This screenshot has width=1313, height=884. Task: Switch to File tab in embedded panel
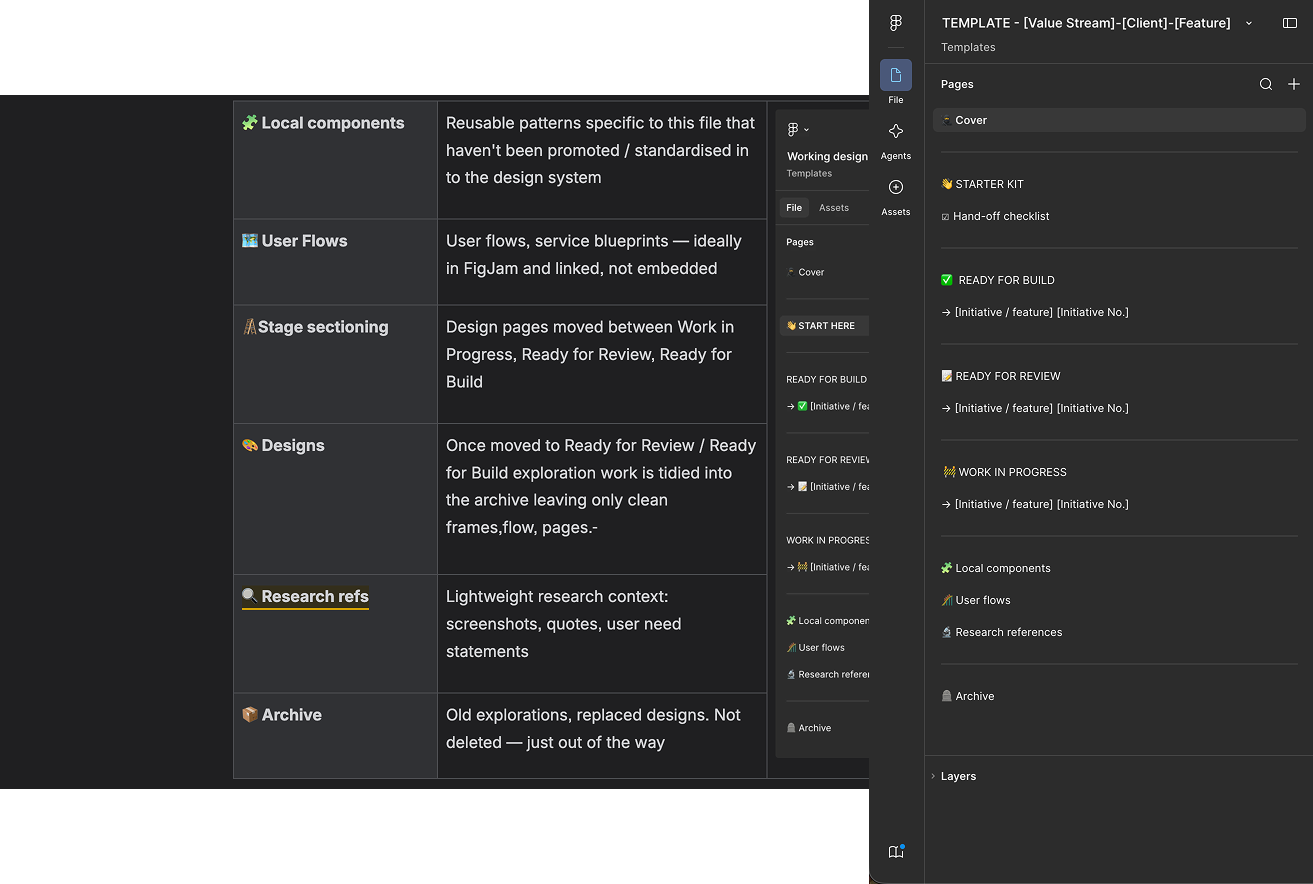[794, 208]
